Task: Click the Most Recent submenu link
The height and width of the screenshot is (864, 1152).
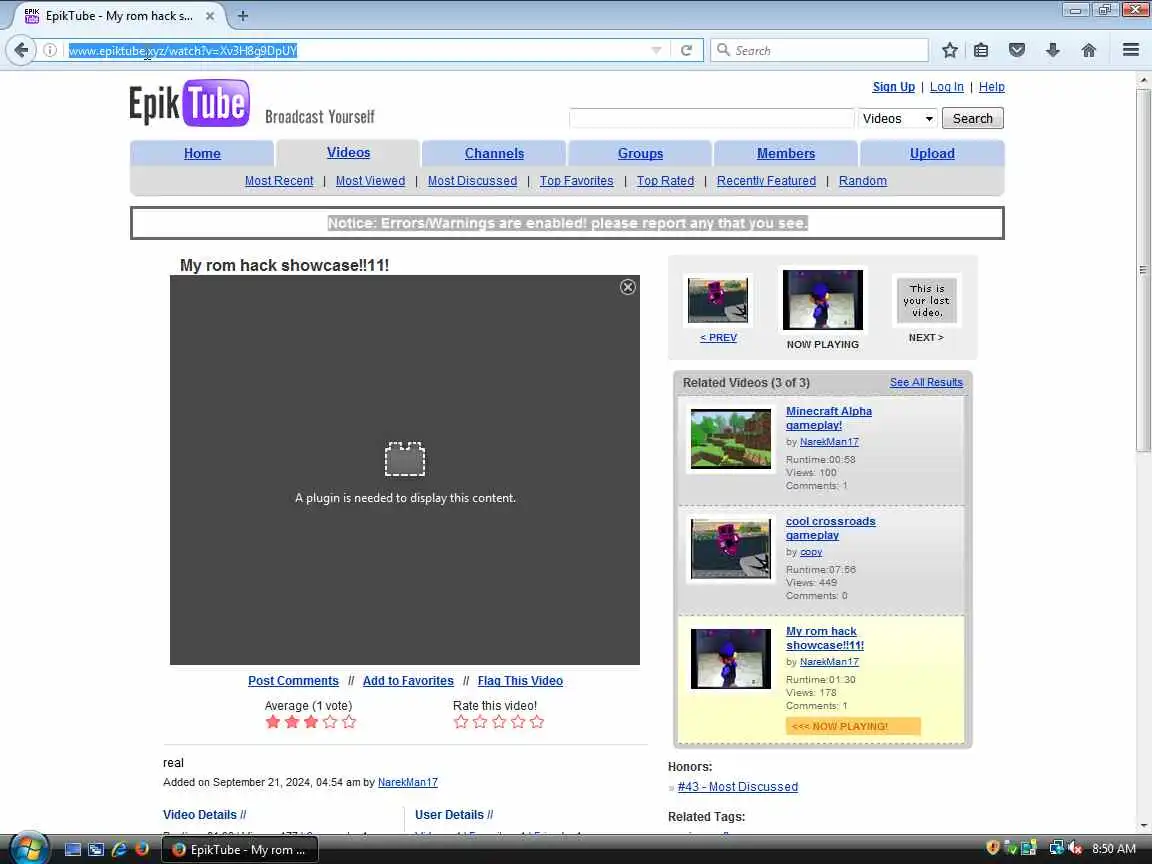Action: pyautogui.click(x=278, y=181)
